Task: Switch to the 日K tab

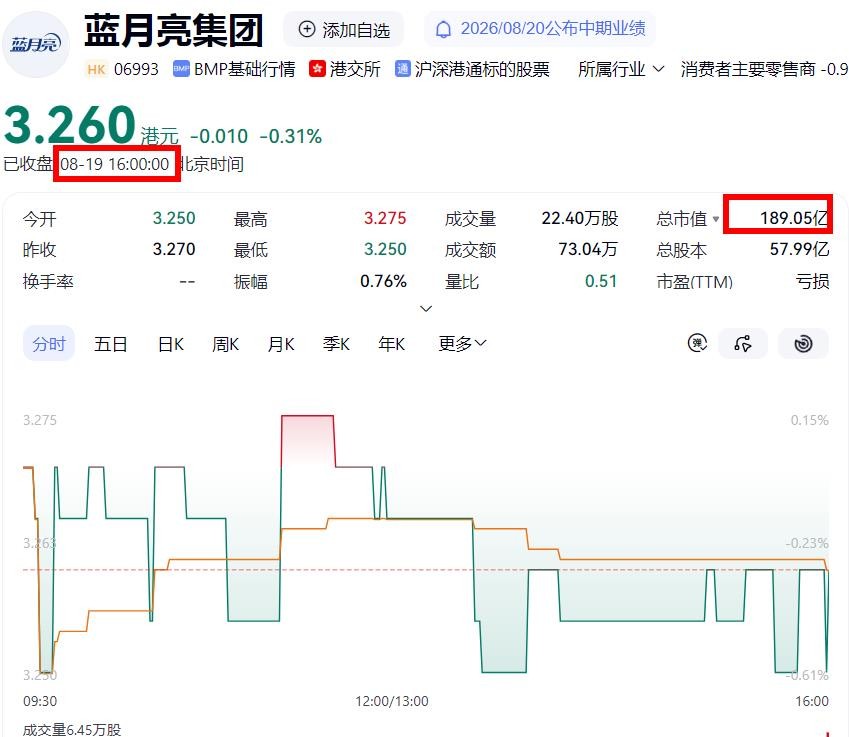Action: click(171, 344)
